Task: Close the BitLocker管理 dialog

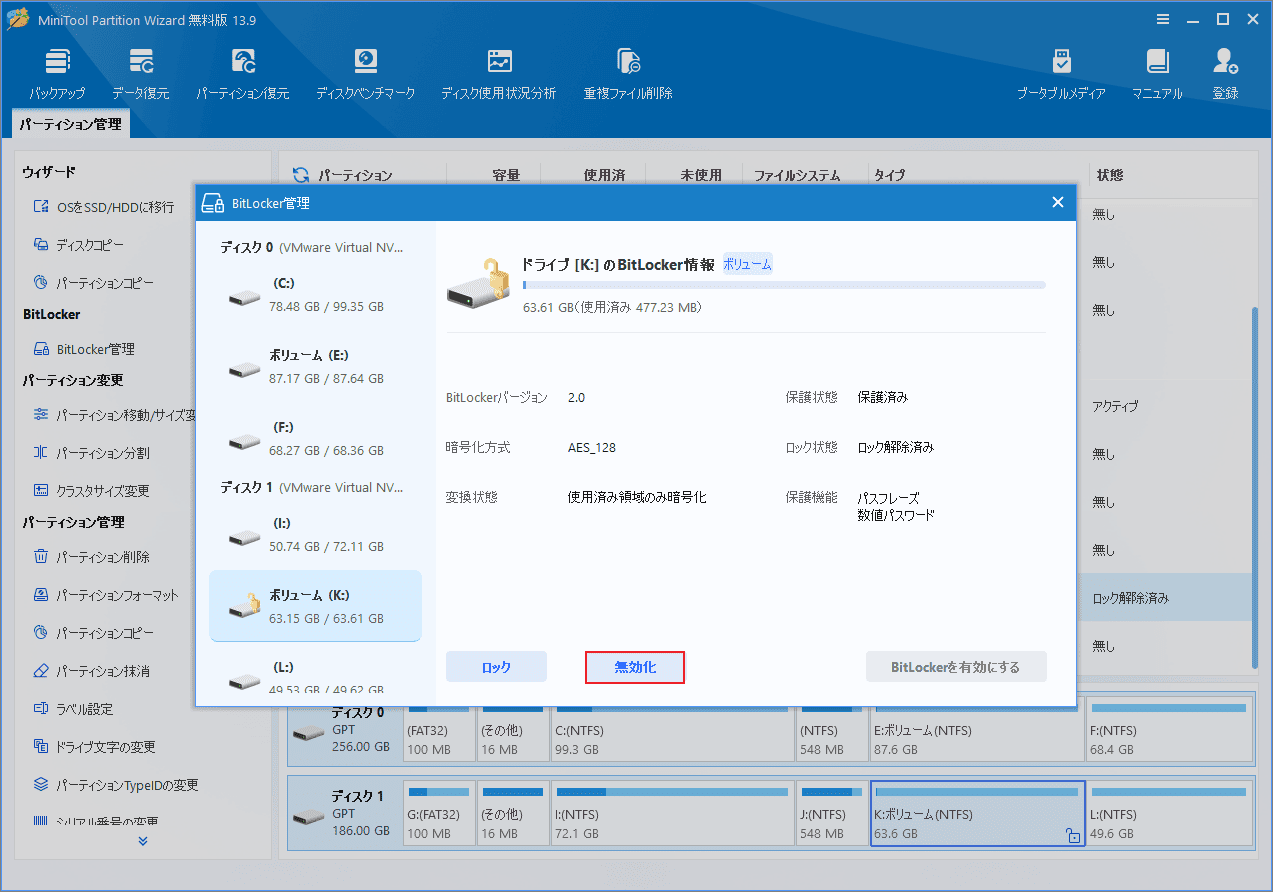Action: [1057, 203]
